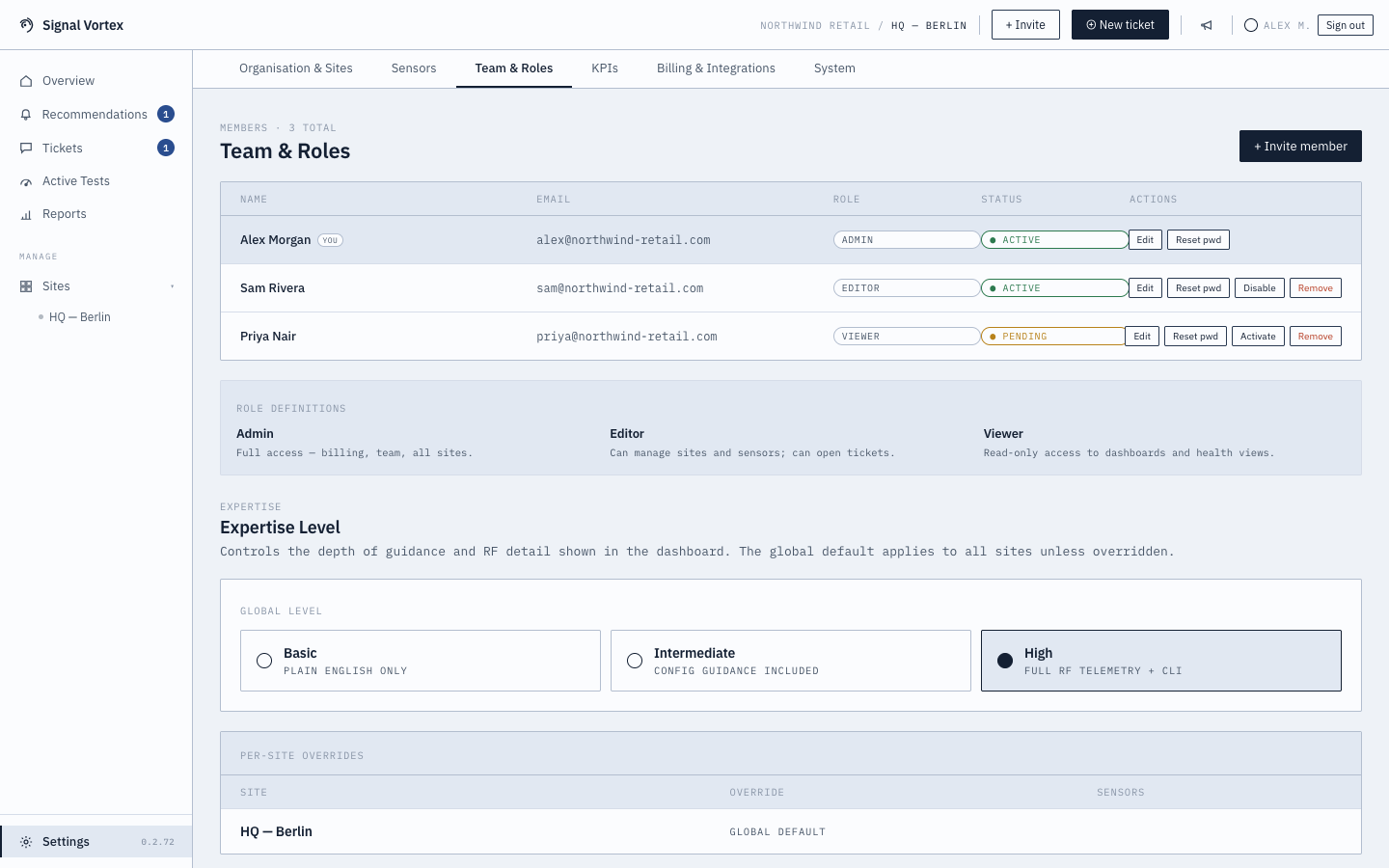The height and width of the screenshot is (868, 1389).
Task: Disable Sam Rivera's account
Action: (x=1259, y=288)
